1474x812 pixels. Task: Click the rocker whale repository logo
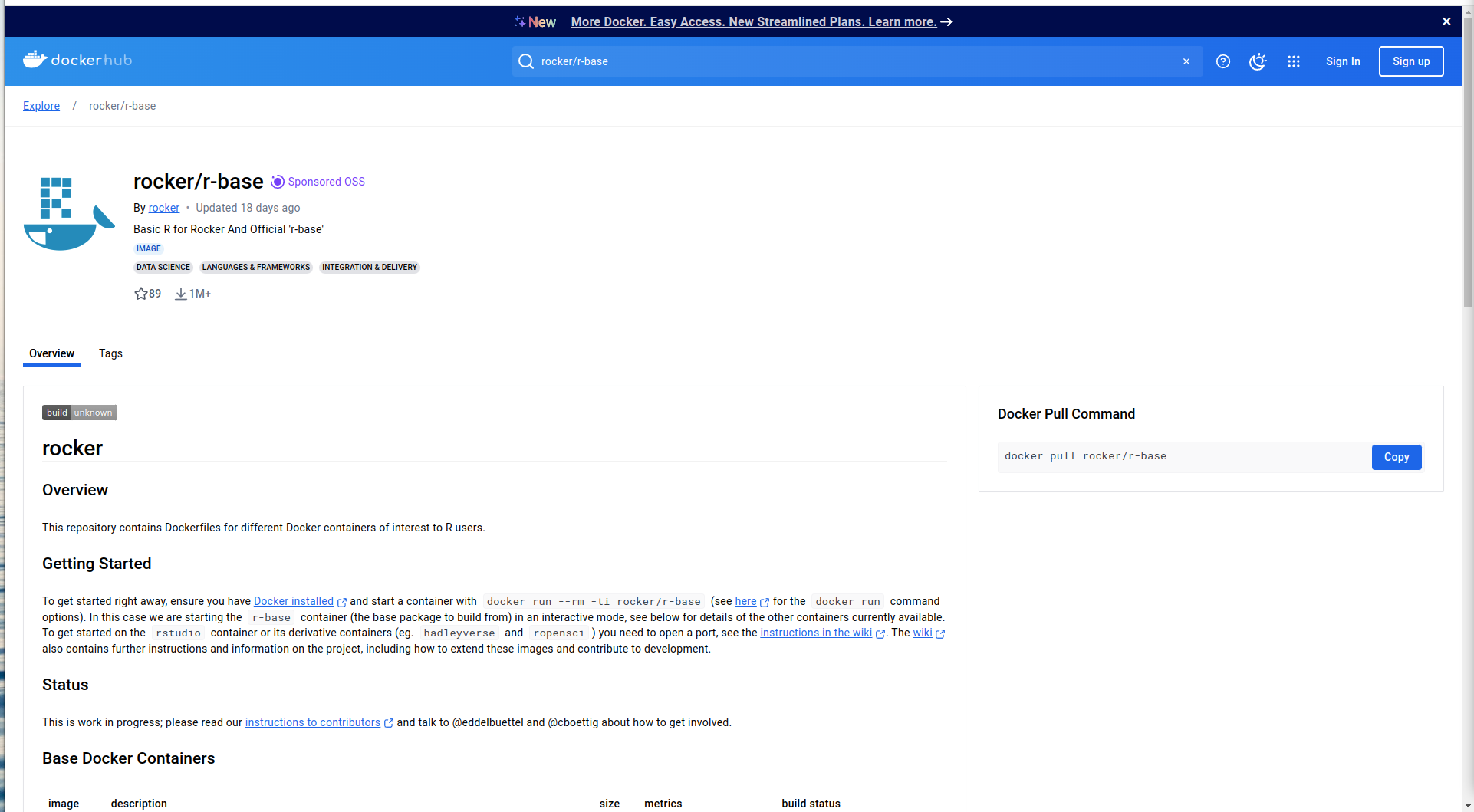(69, 214)
